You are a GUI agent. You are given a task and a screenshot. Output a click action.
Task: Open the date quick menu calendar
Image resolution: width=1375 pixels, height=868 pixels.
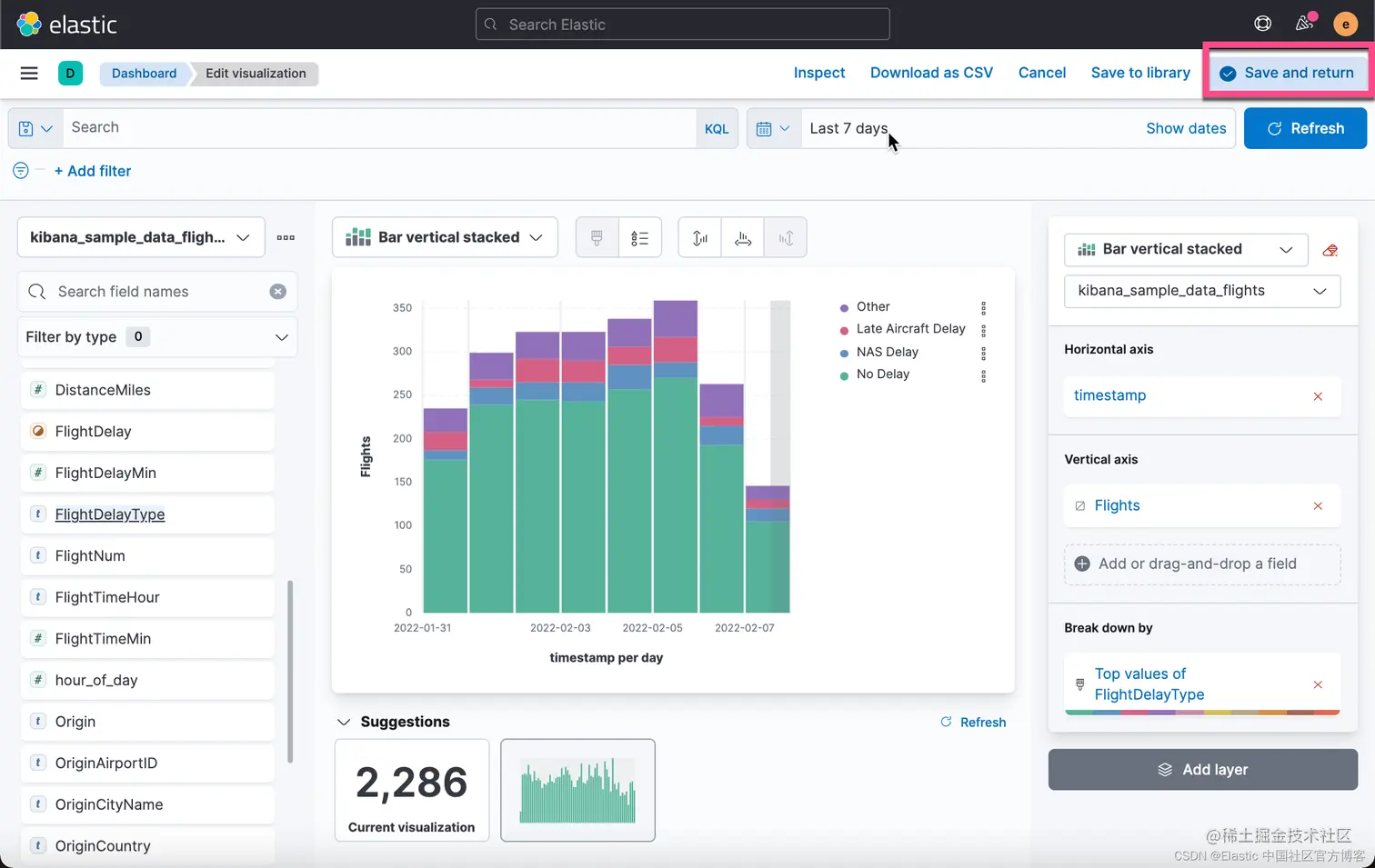pos(773,129)
